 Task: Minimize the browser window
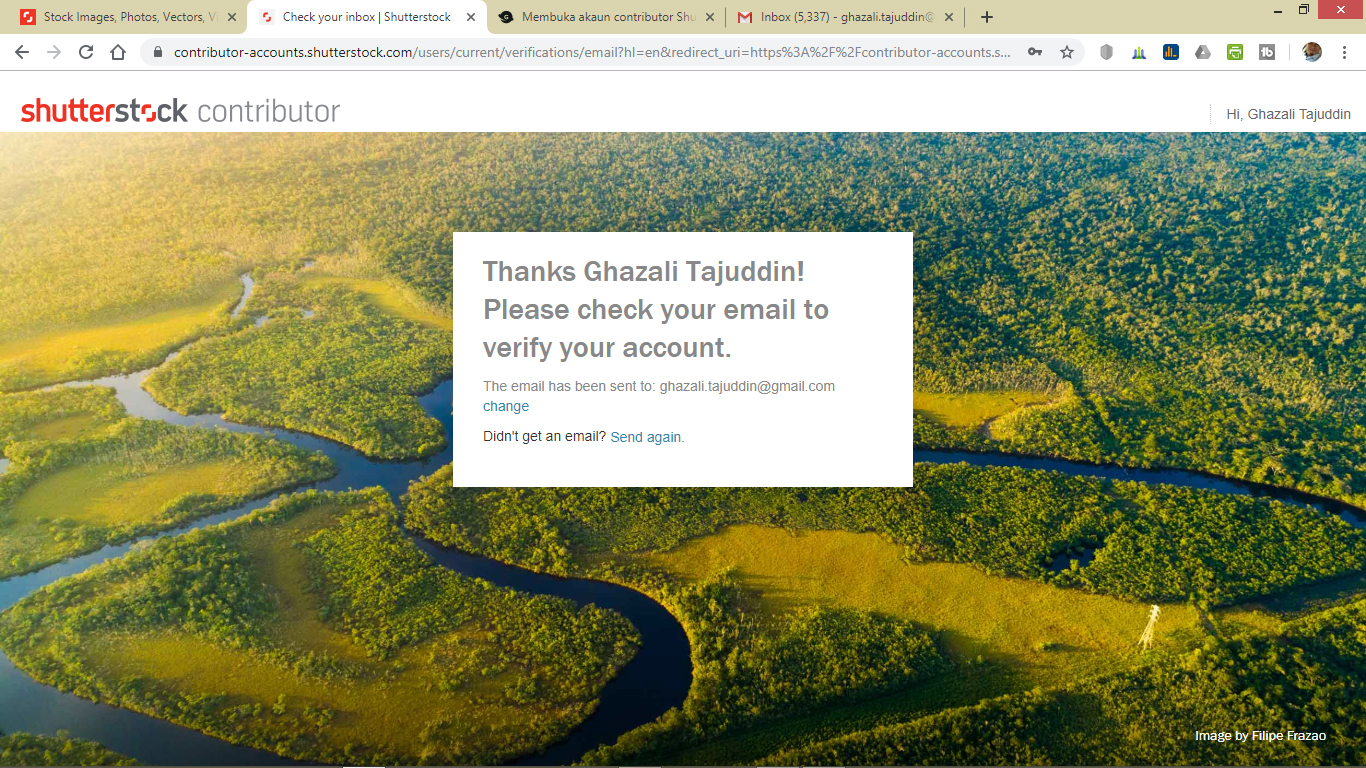[x=1280, y=10]
